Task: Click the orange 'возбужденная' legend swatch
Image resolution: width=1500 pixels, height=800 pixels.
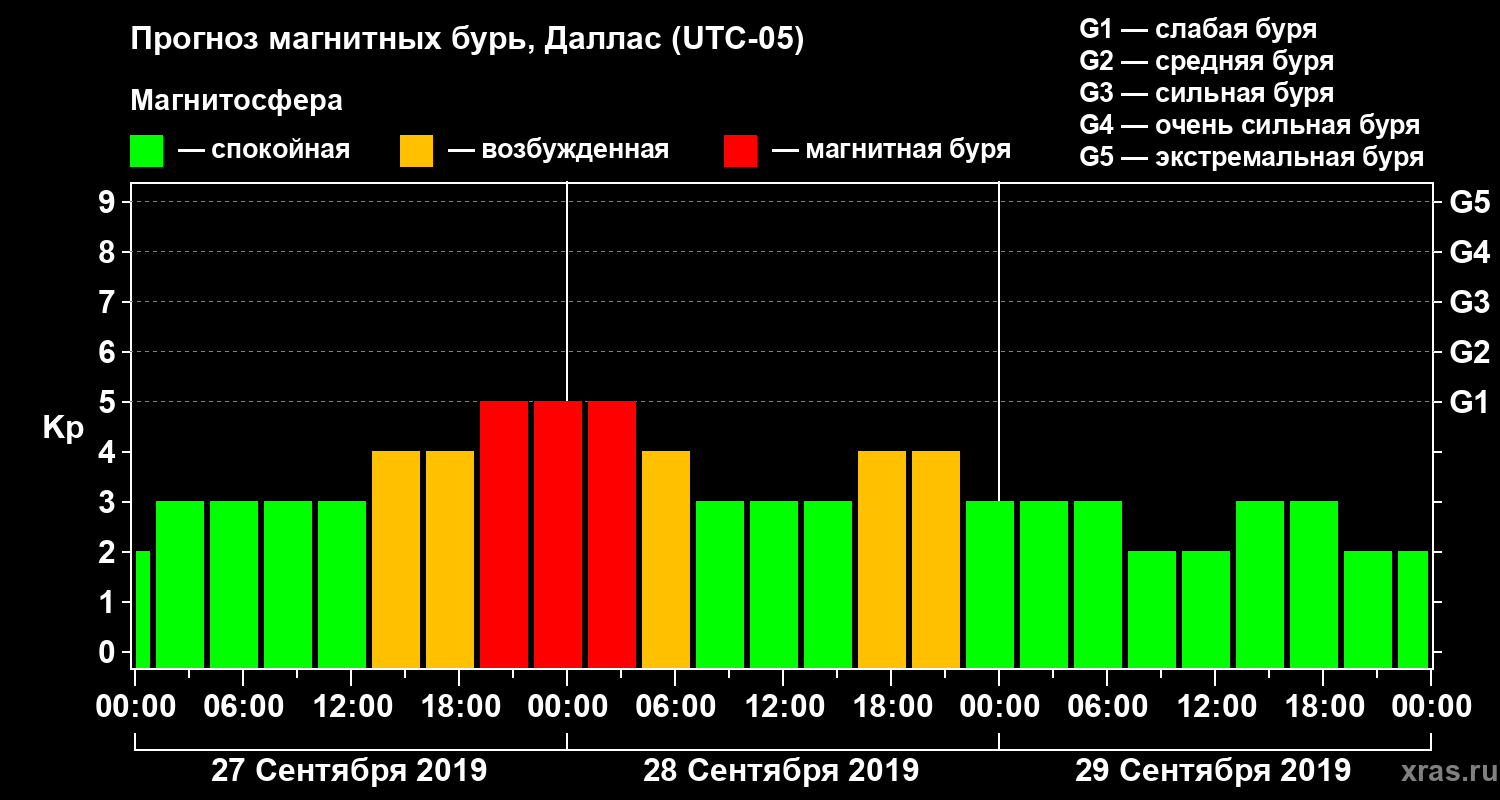Action: [417, 151]
